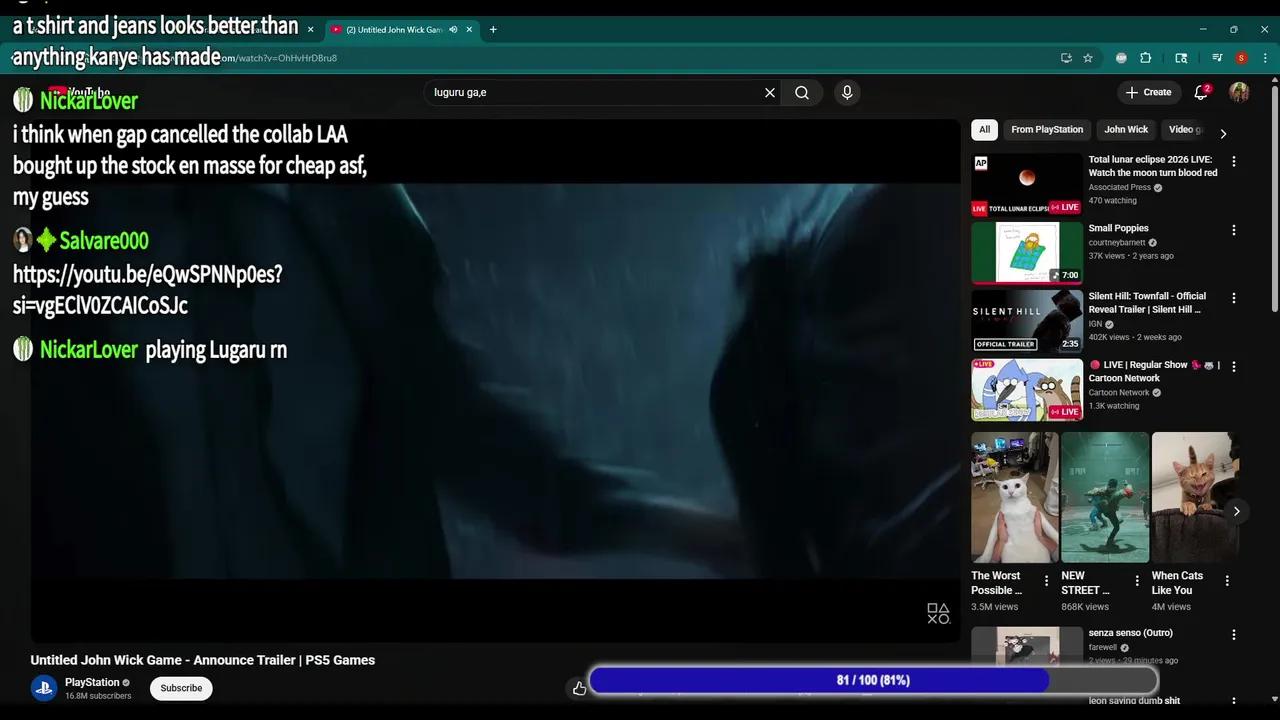Subscribe to PlayStation channel

coord(181,688)
